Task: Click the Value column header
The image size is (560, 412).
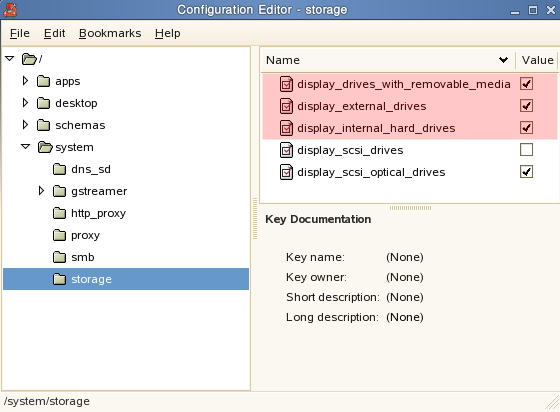Action: pos(537,60)
